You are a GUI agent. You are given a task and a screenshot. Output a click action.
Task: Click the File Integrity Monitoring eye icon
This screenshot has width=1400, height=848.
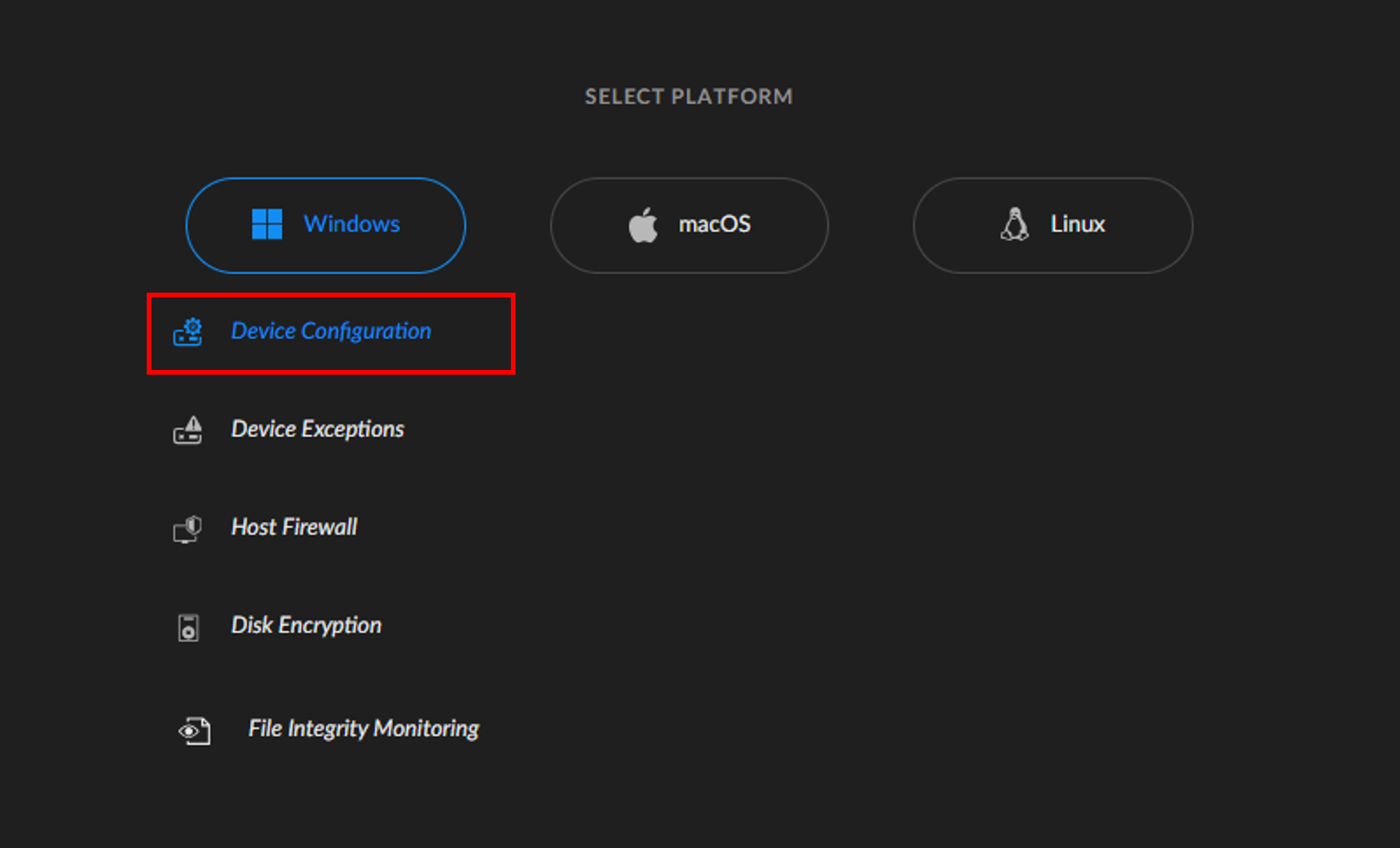click(x=194, y=731)
